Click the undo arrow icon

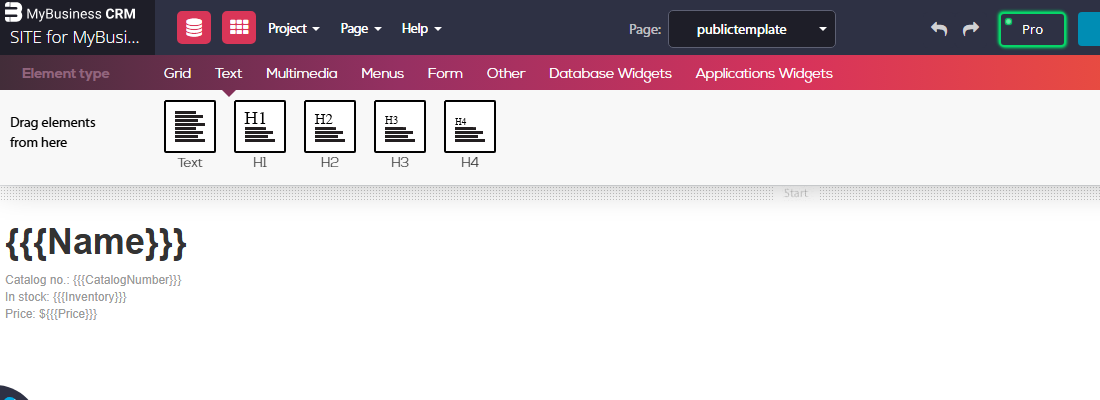[939, 29]
